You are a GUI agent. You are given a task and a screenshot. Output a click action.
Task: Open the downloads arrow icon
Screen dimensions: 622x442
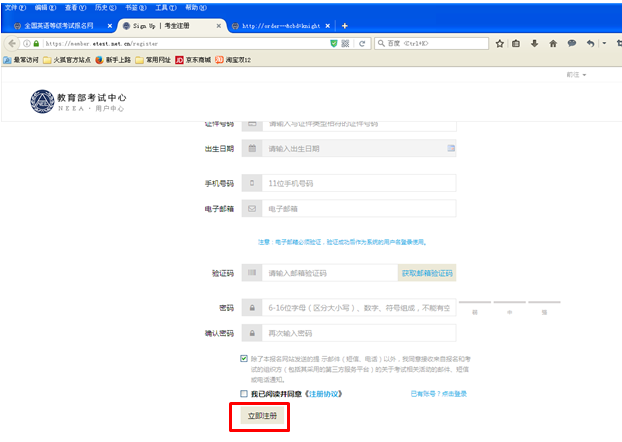click(535, 44)
